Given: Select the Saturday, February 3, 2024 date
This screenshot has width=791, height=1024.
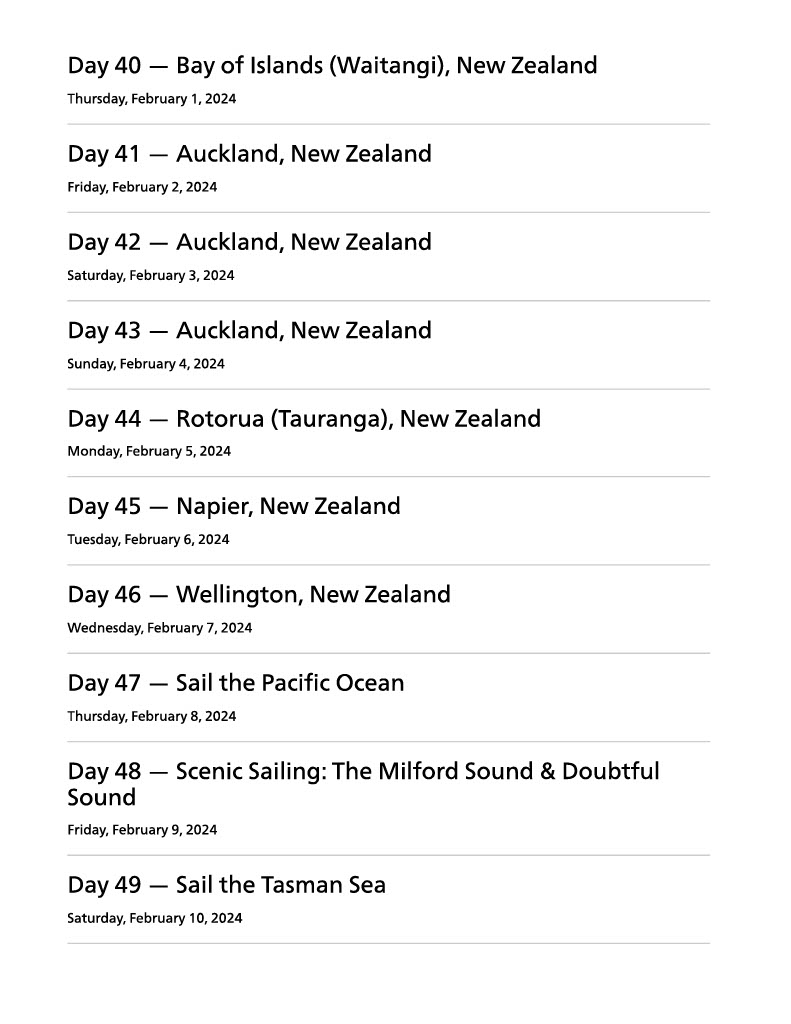Looking at the screenshot, I should 150,275.
